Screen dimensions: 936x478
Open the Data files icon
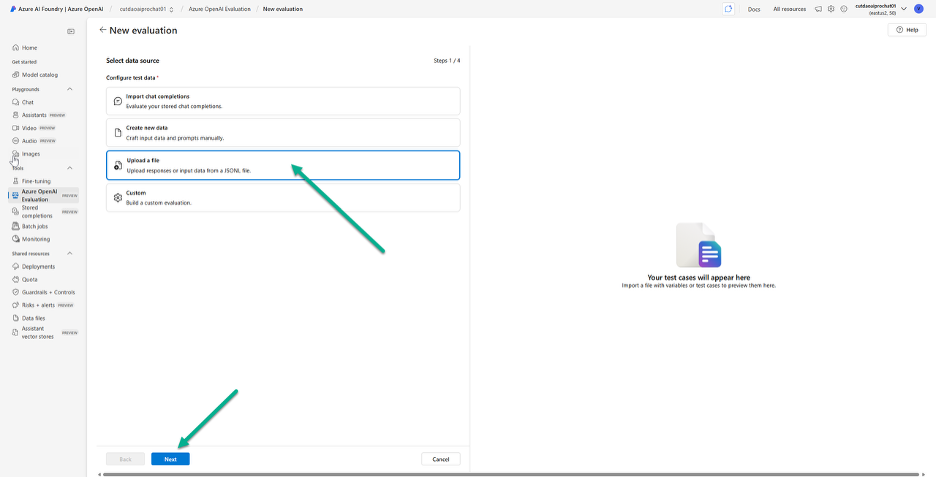(16, 318)
